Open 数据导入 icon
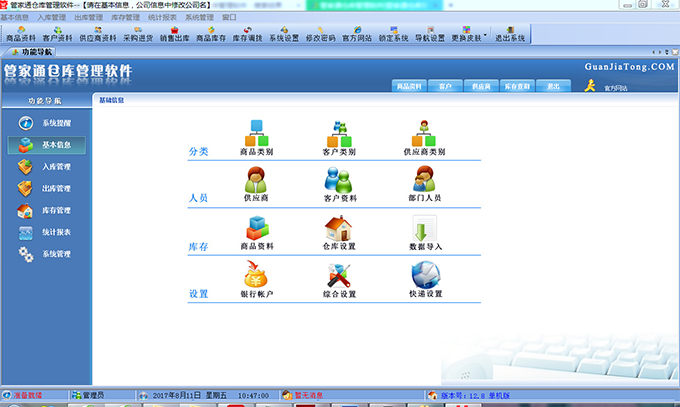Image resolution: width=680 pixels, height=407 pixels. click(x=425, y=233)
